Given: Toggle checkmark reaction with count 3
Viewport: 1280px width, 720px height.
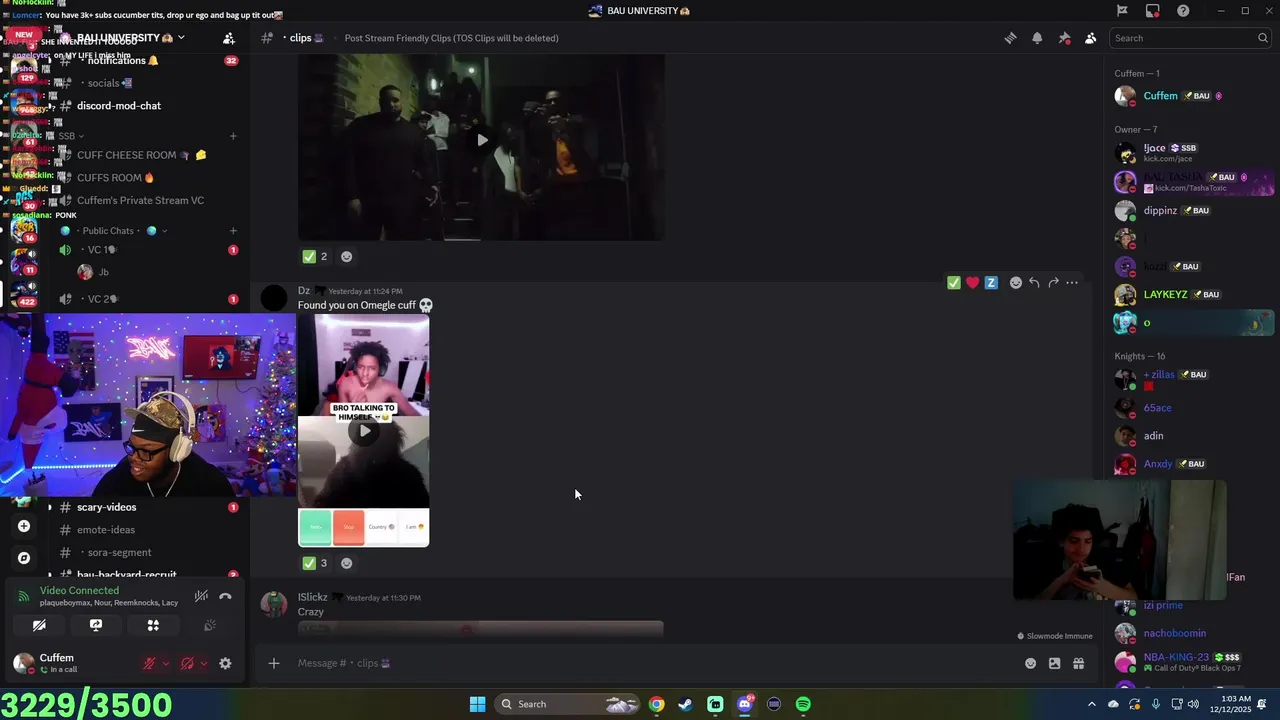Looking at the screenshot, I should [x=315, y=563].
